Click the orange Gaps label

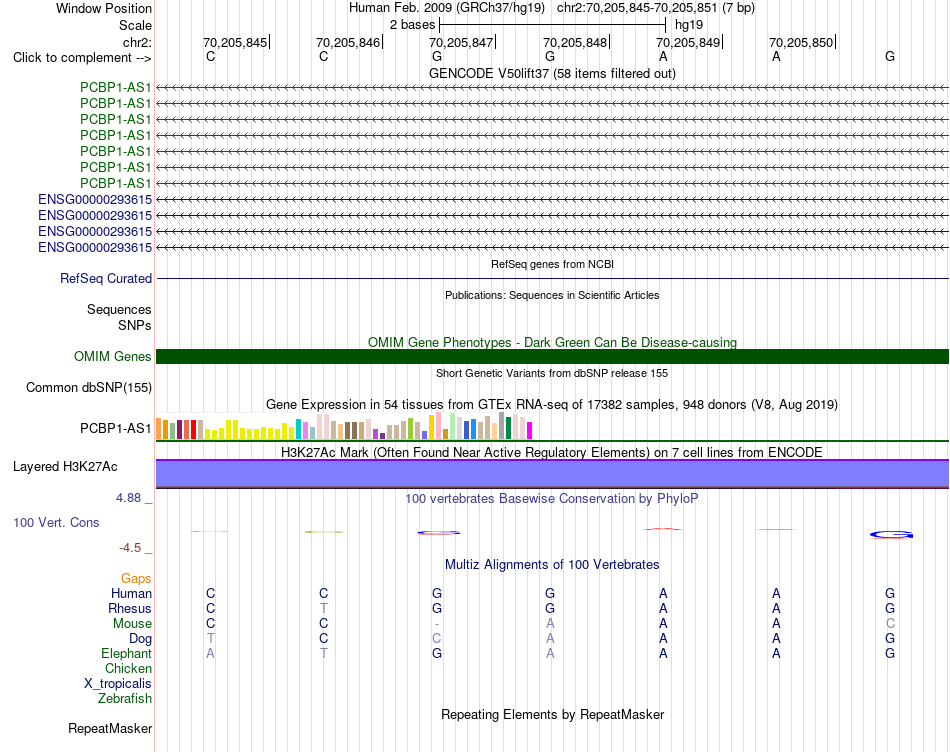click(136, 579)
